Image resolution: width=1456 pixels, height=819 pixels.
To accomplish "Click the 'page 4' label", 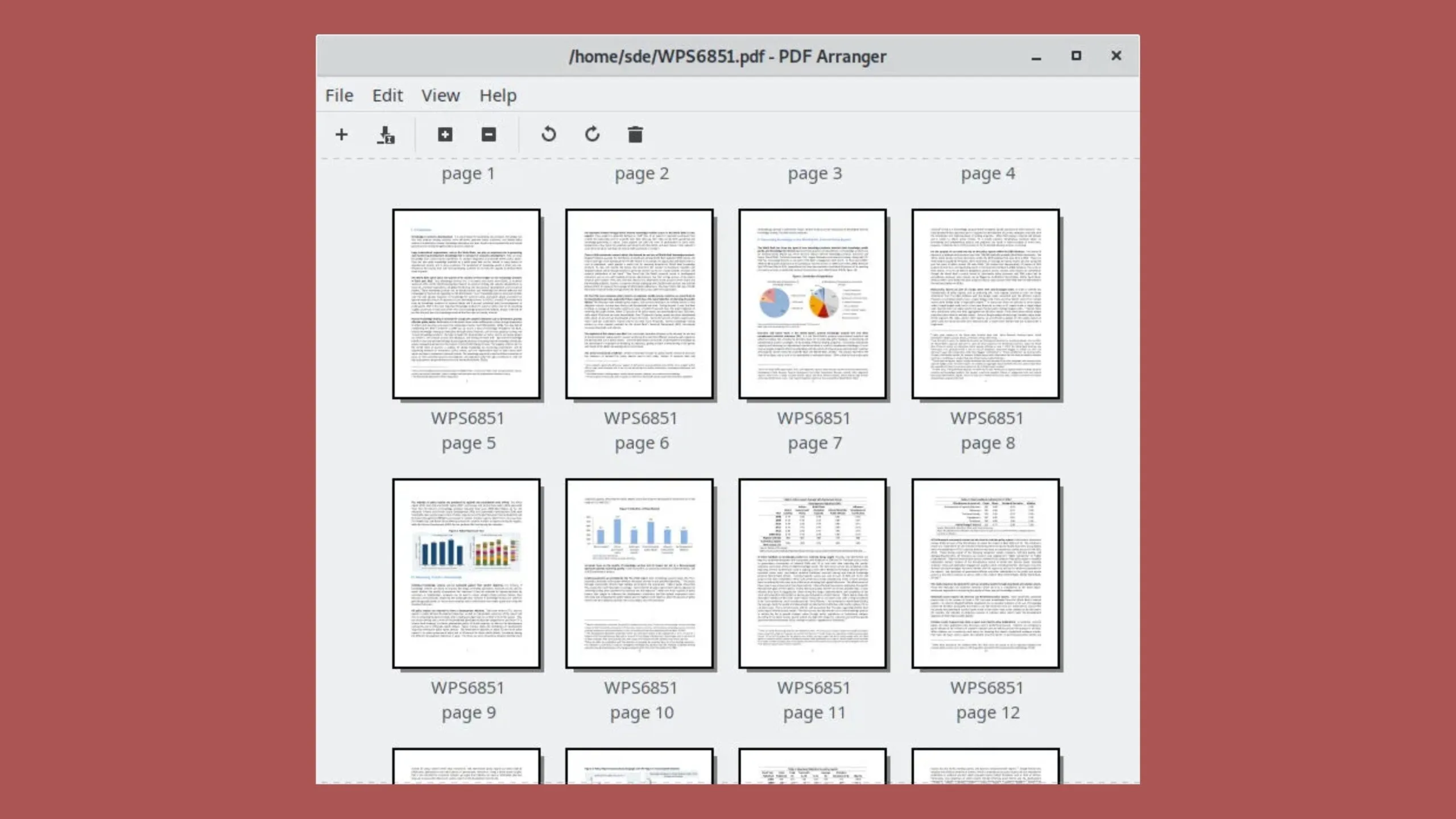I will tap(988, 173).
